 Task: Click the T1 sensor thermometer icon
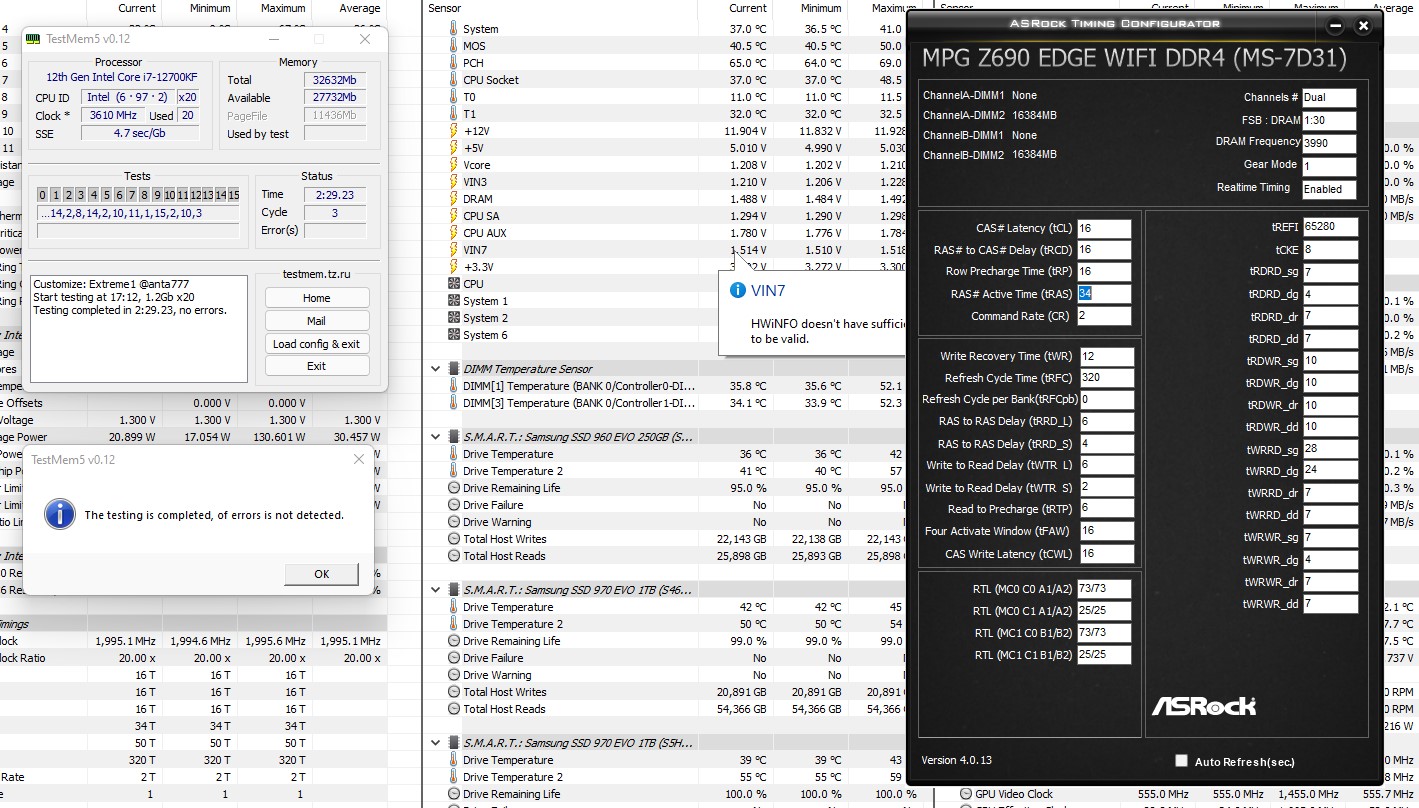453,114
